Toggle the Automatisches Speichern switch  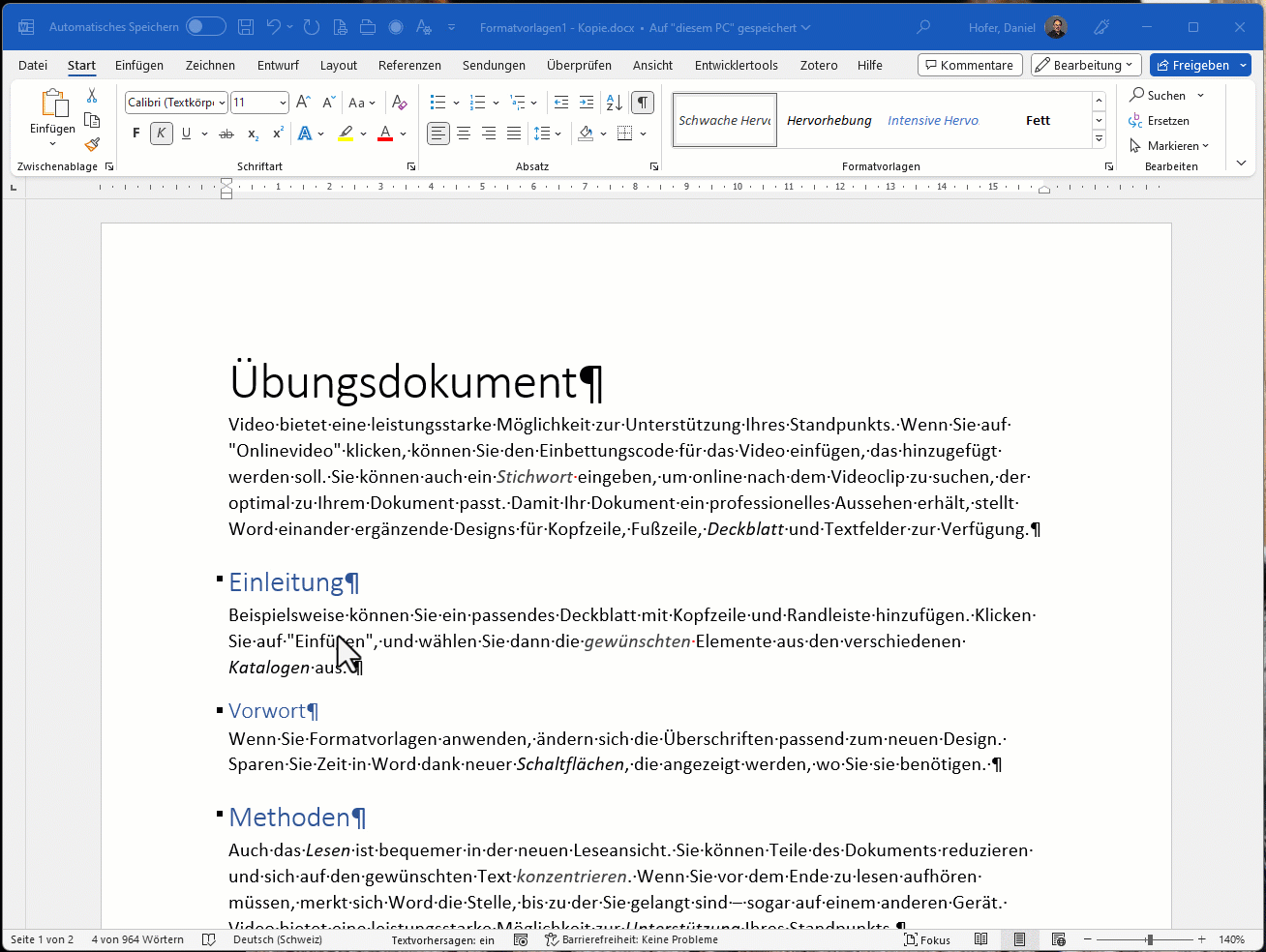[x=205, y=27]
